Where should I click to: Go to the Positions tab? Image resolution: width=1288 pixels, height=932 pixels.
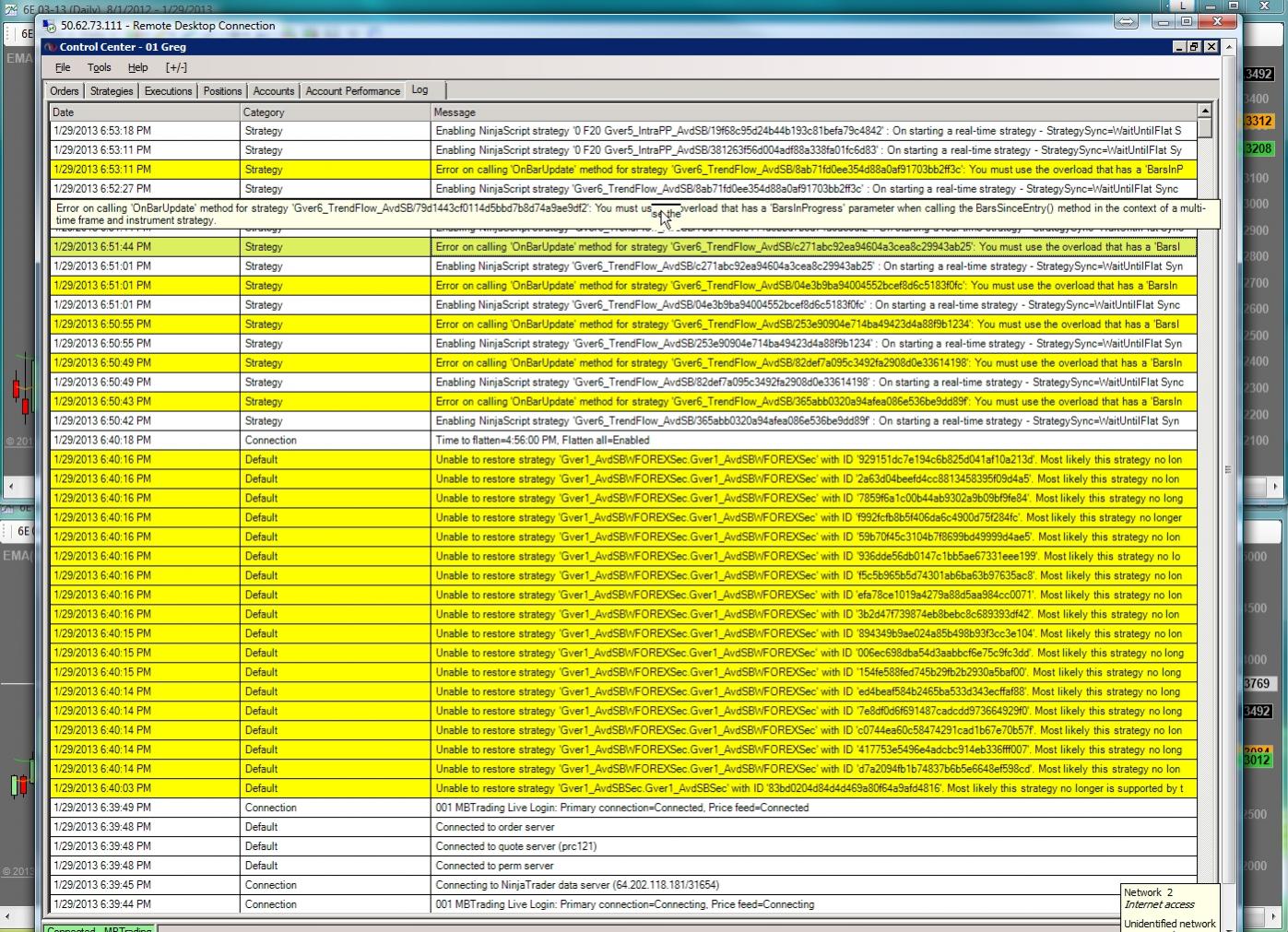(222, 91)
